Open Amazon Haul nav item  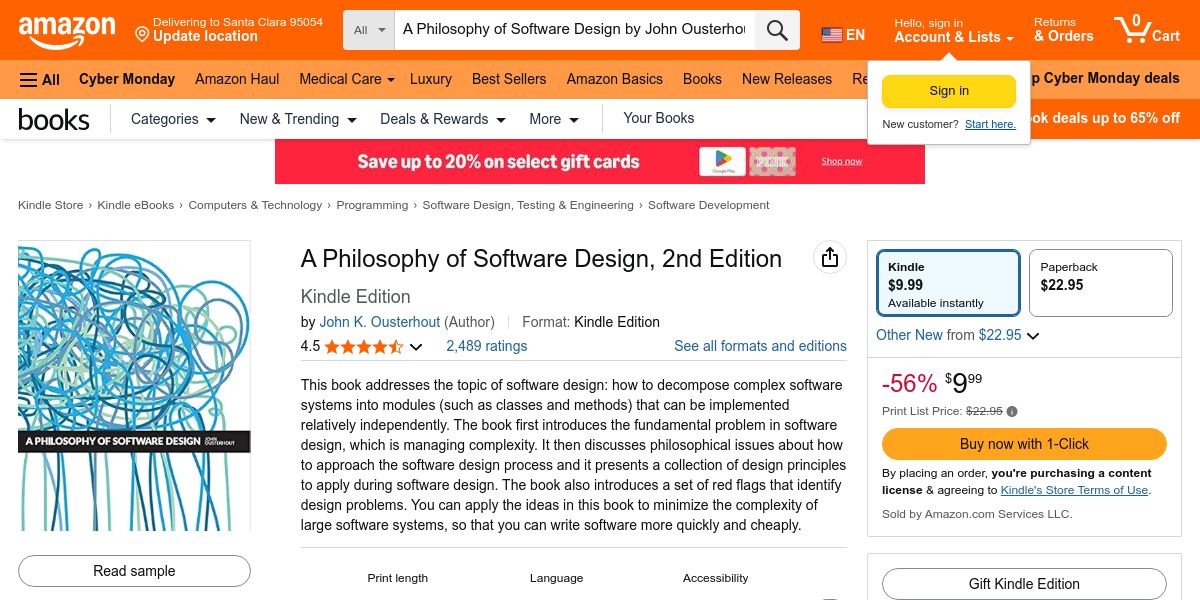[237, 79]
